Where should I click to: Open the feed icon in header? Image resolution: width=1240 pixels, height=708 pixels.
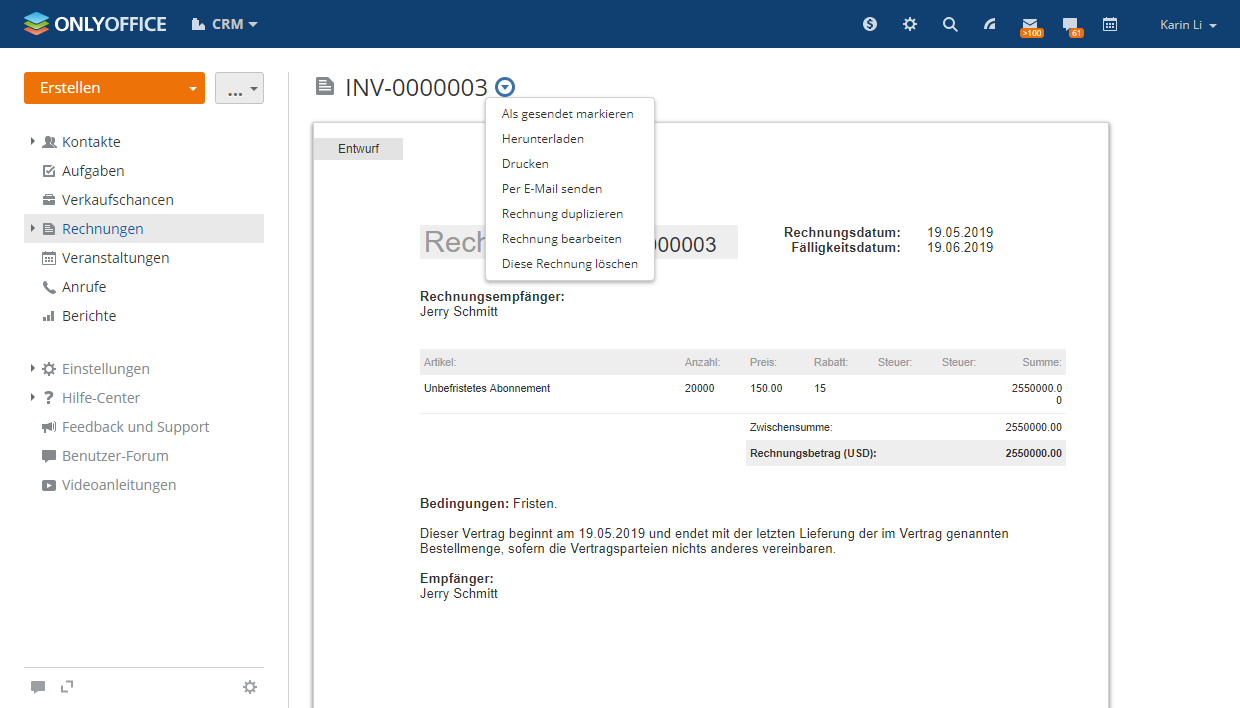coord(990,24)
